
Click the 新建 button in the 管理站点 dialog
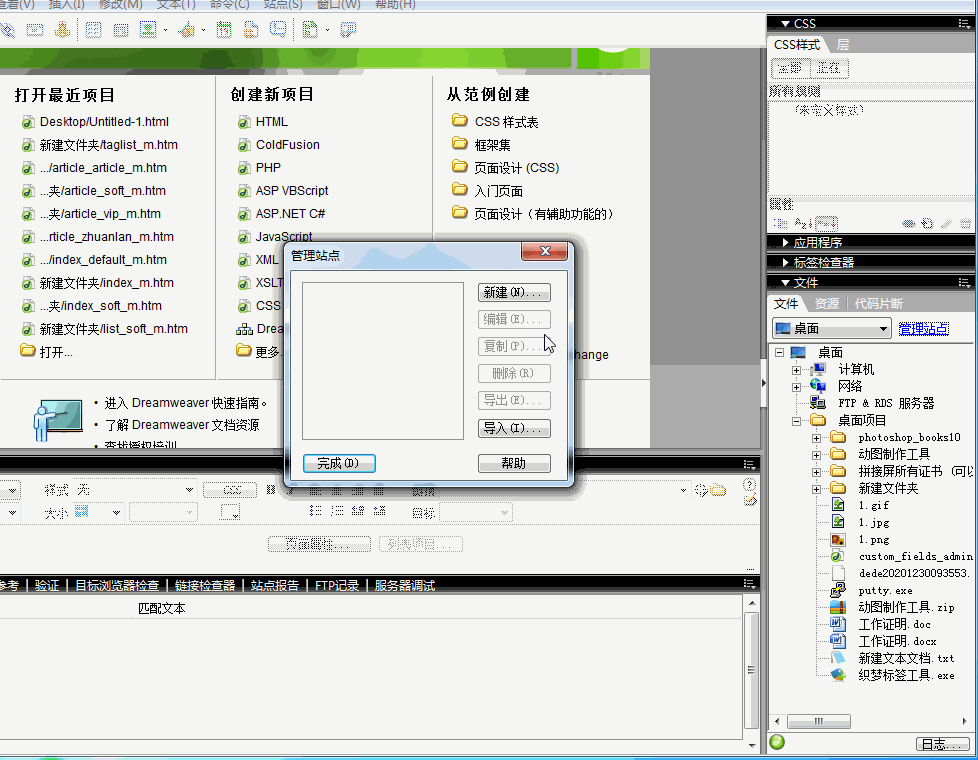click(x=514, y=293)
